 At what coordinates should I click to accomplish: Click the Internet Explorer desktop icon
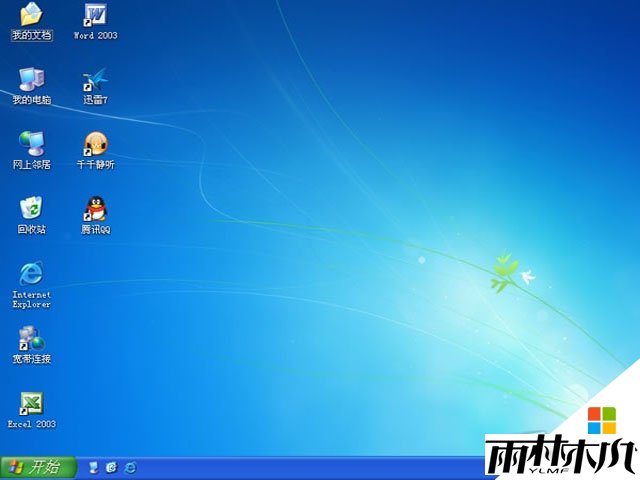[x=31, y=273]
